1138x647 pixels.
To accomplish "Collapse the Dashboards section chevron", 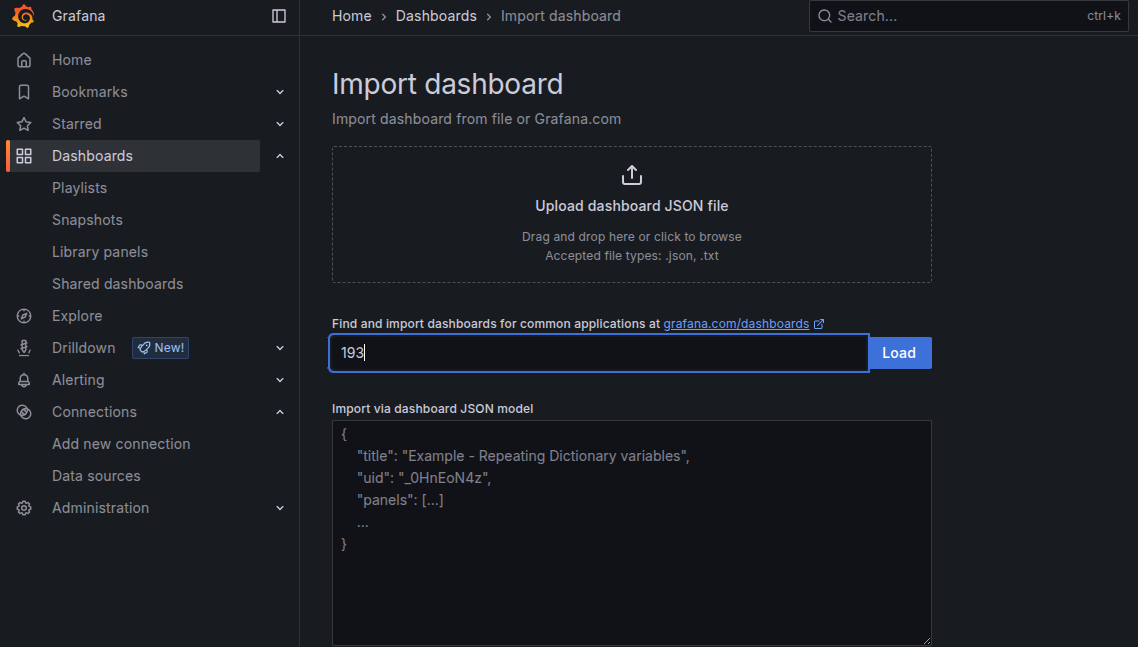I will click(x=280, y=156).
